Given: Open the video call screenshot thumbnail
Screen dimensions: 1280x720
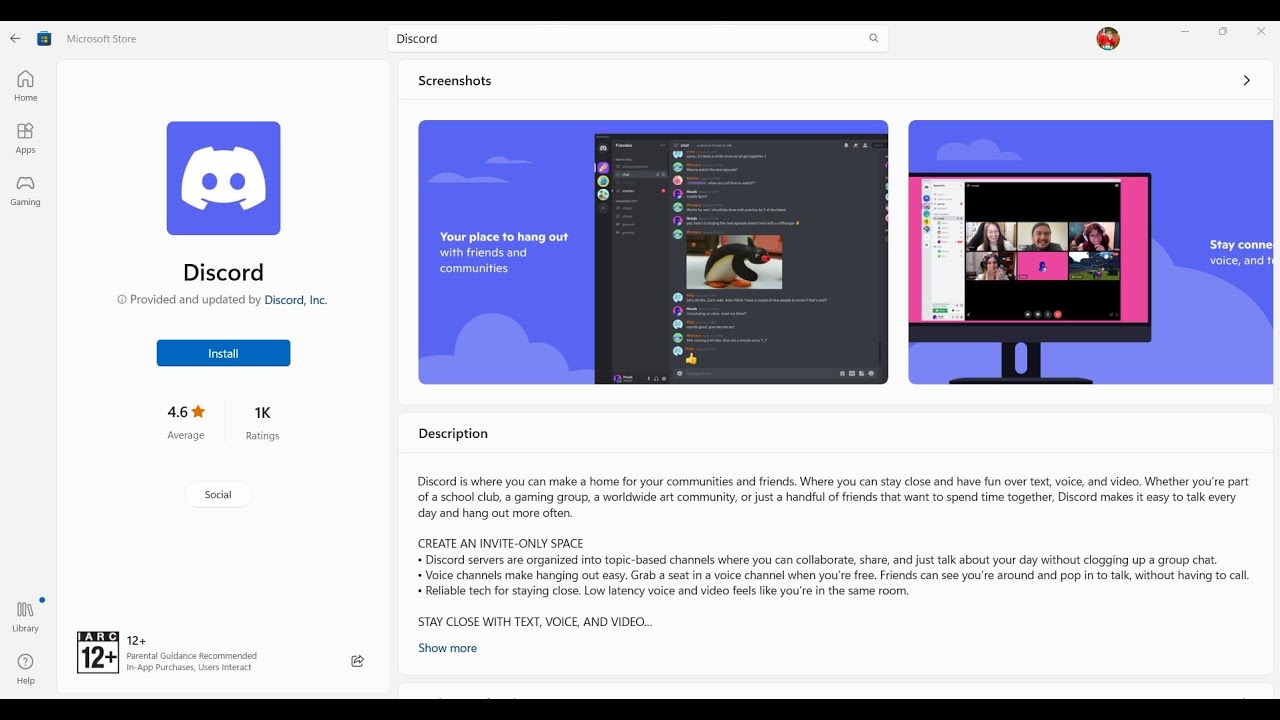Looking at the screenshot, I should (x=1090, y=252).
